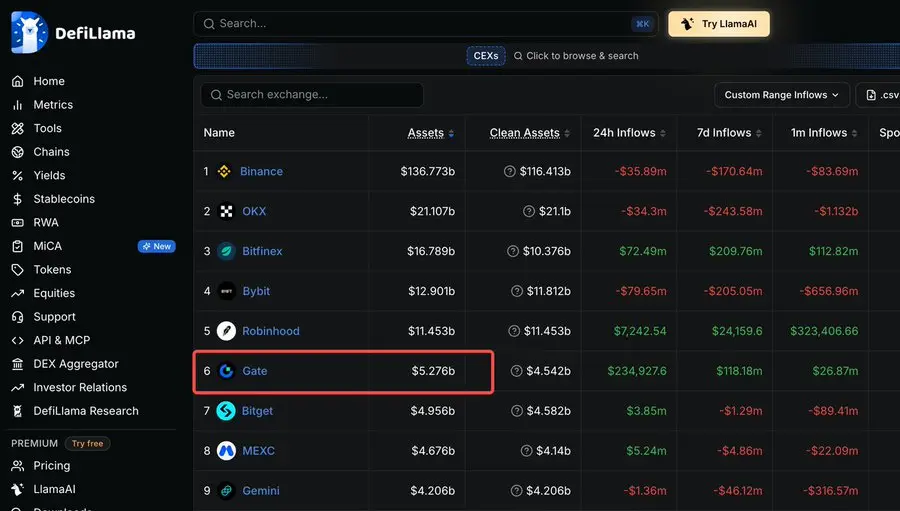Click the CEXs category chip
This screenshot has width=900, height=511.
486,56
